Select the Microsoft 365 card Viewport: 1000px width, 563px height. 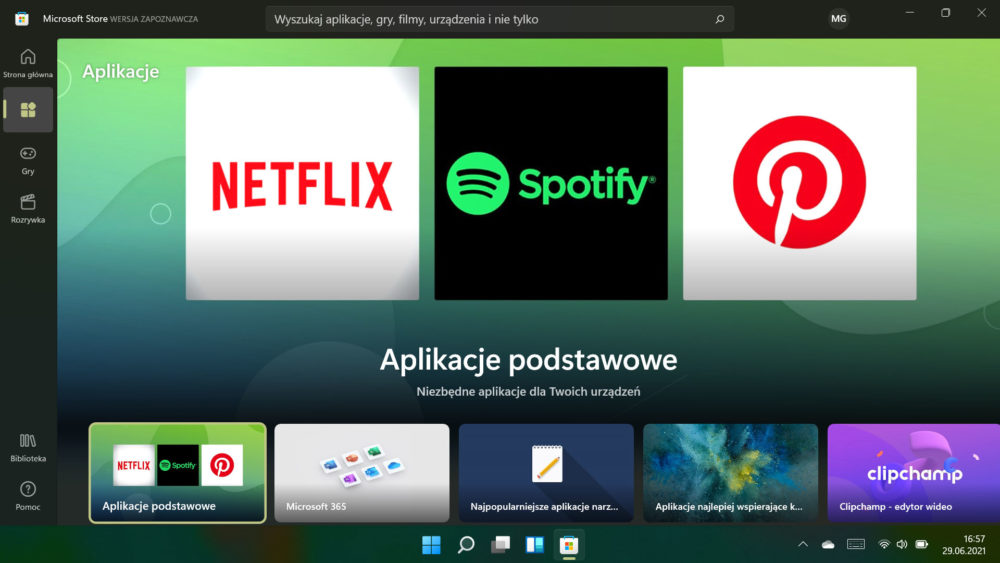pos(362,473)
